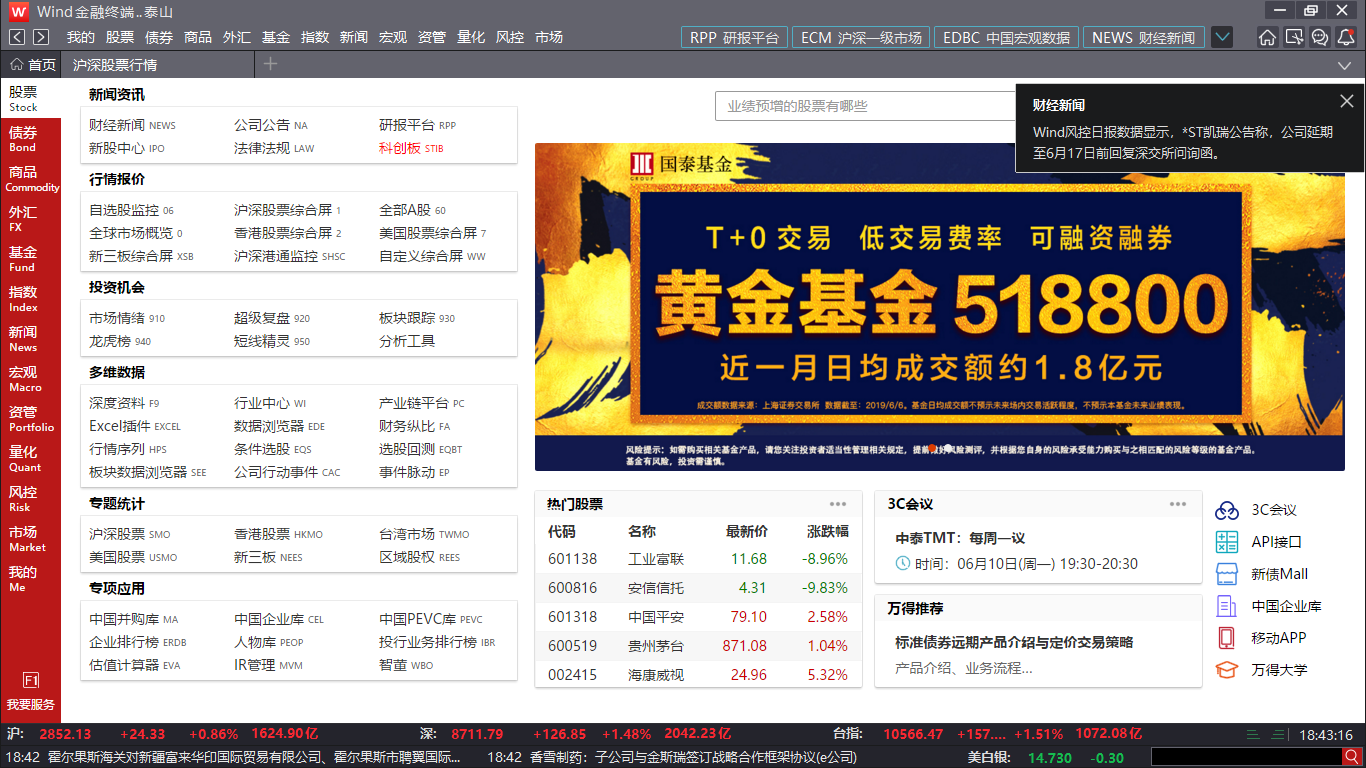This screenshot has width=1366, height=768.
Task: Open the 3C会议 cloud icon shortcut
Action: point(1227,510)
